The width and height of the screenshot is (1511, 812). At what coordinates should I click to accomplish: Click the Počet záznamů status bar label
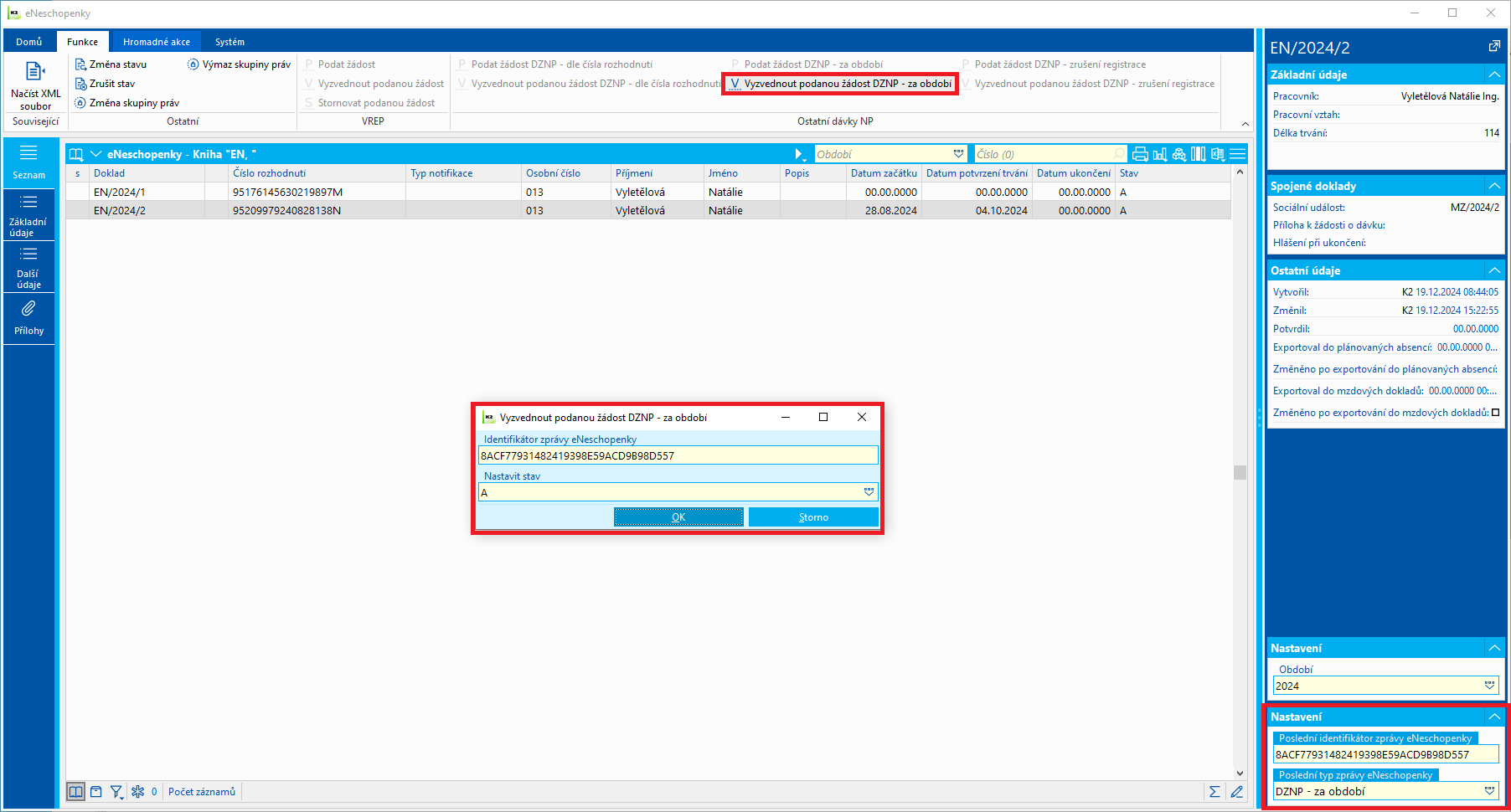click(202, 792)
